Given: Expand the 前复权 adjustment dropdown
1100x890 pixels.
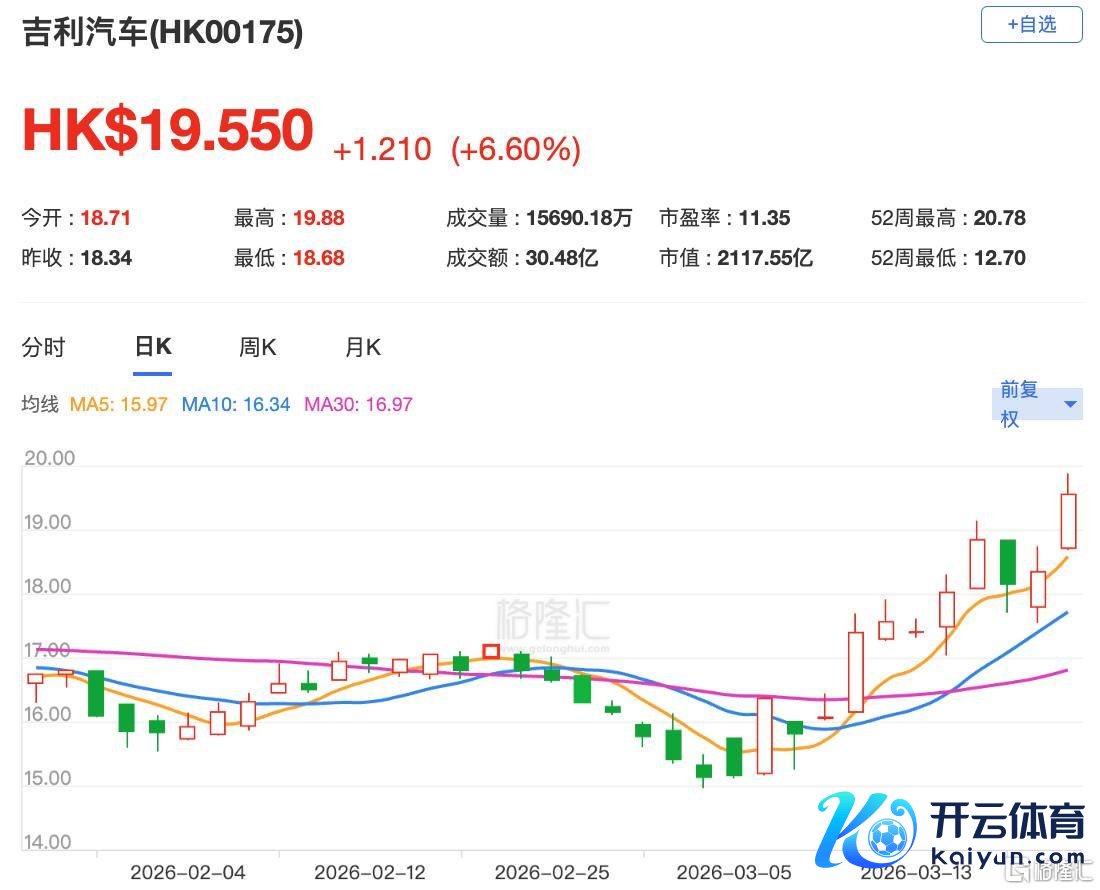Looking at the screenshot, I should pos(1037,404).
